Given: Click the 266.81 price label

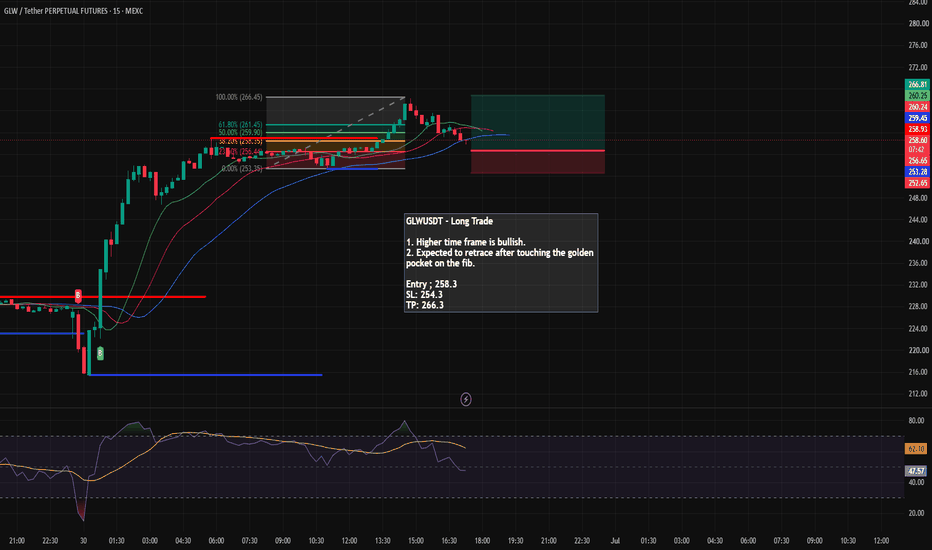Looking at the screenshot, I should click(917, 84).
